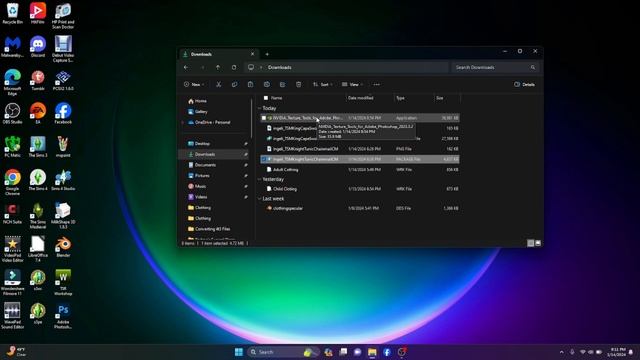Launch The Sims Medieval desktop shortcut
640x360 pixels.
(38, 216)
